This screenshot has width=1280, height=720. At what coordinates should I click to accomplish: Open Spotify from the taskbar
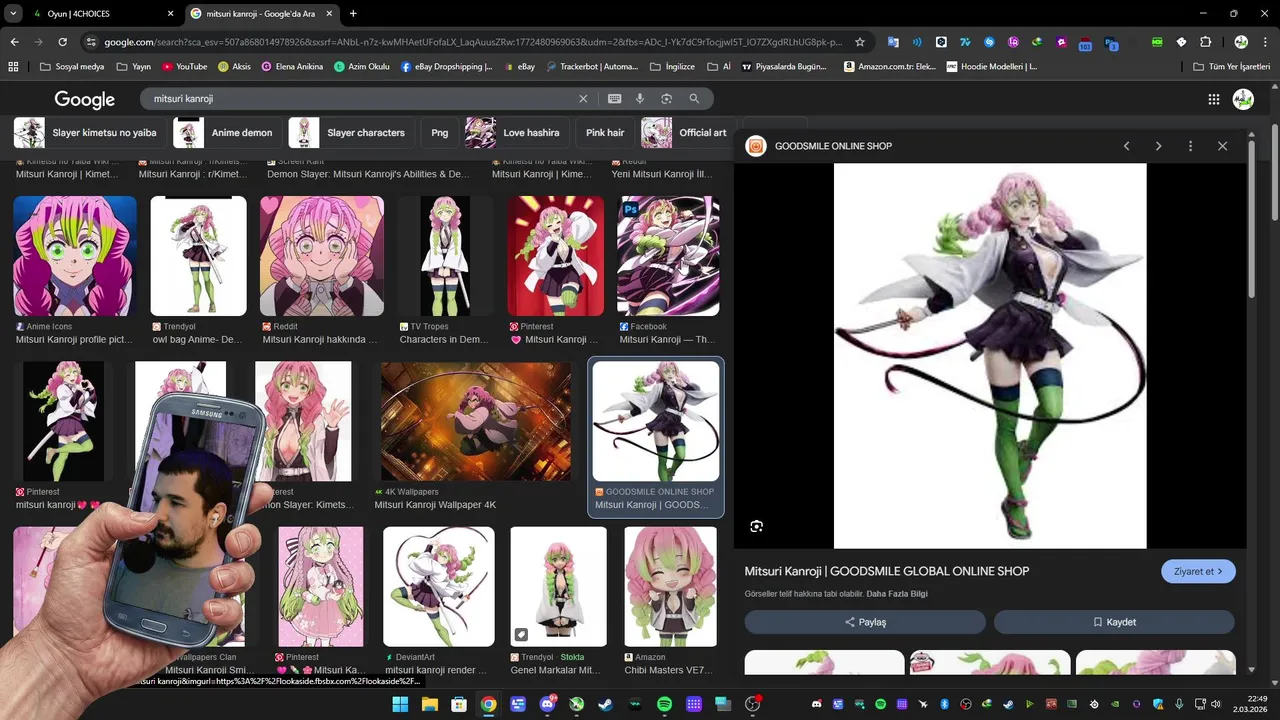pos(665,704)
